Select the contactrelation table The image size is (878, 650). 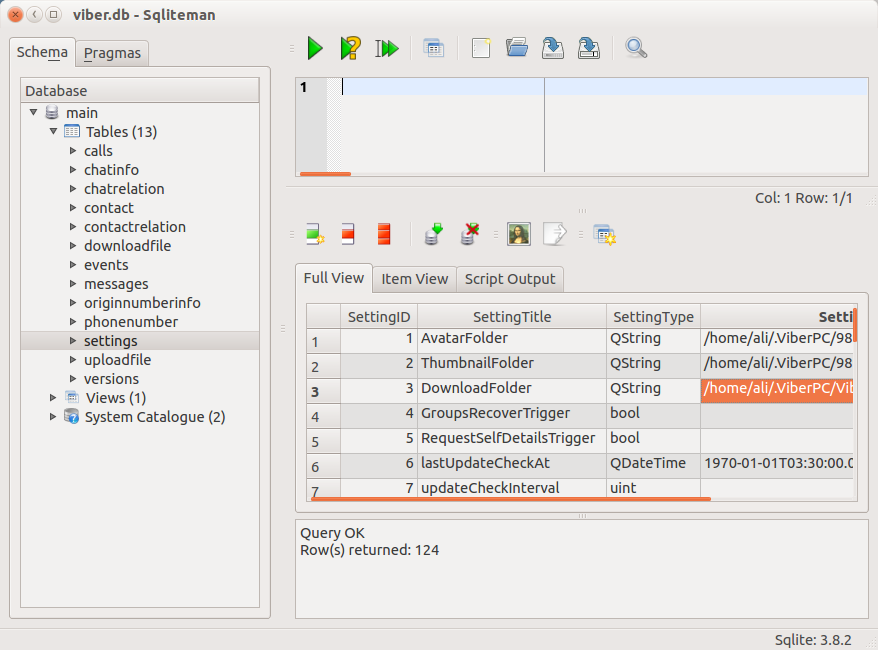tap(135, 227)
